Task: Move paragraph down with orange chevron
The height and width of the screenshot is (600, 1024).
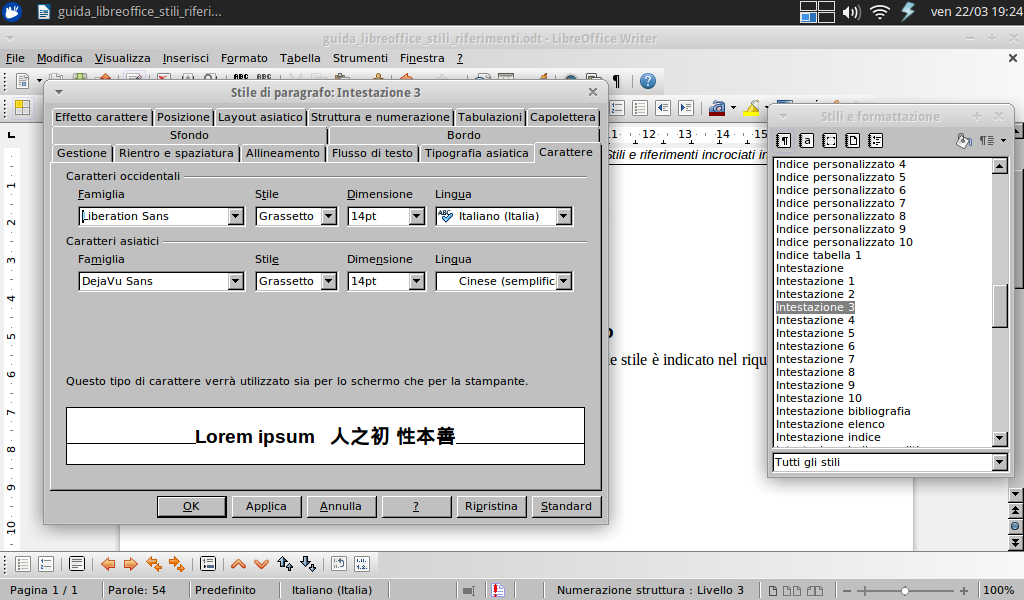Action: coord(261,564)
